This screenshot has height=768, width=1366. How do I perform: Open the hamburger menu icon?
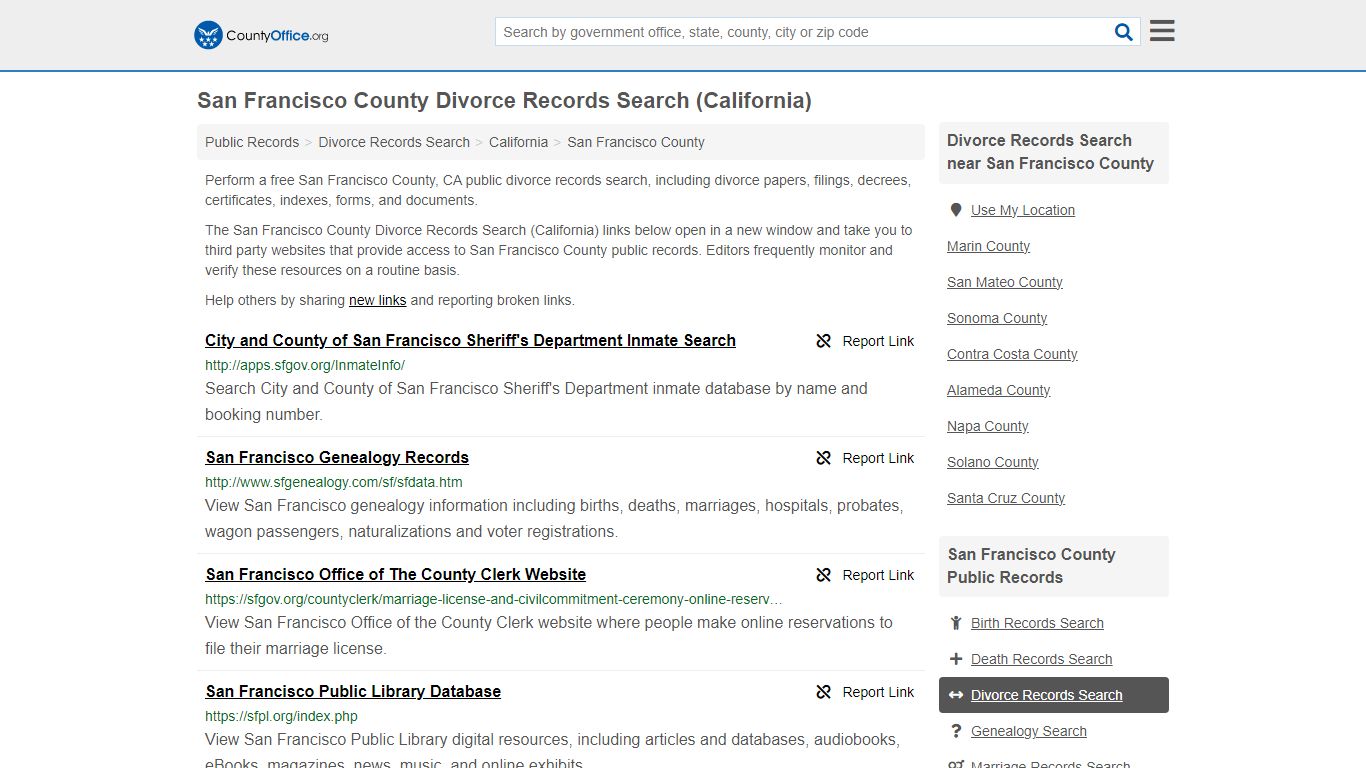tap(1162, 31)
